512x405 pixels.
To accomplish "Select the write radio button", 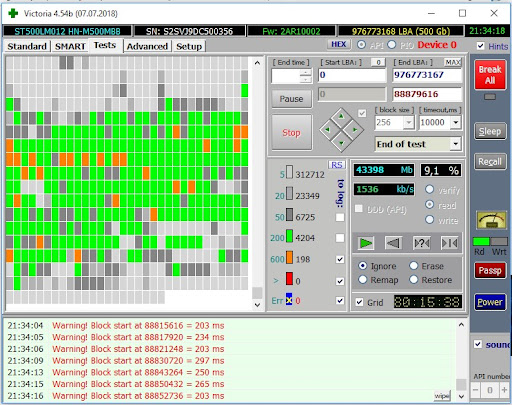I will click(430, 219).
